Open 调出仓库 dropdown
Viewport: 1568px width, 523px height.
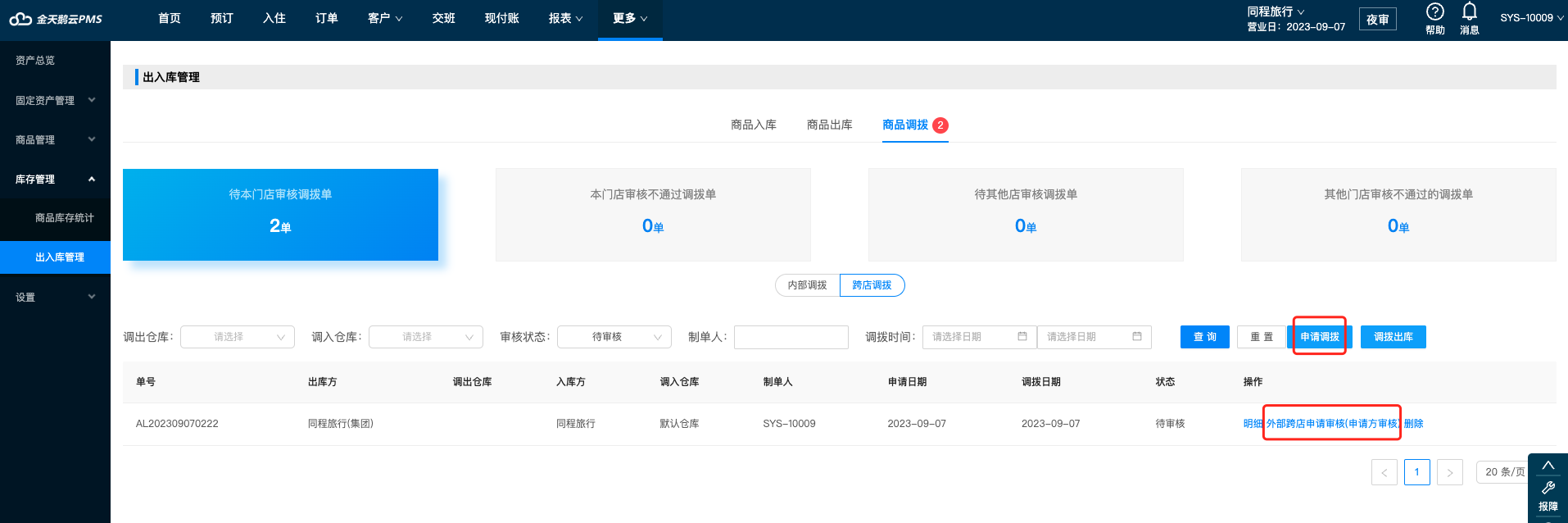click(238, 337)
